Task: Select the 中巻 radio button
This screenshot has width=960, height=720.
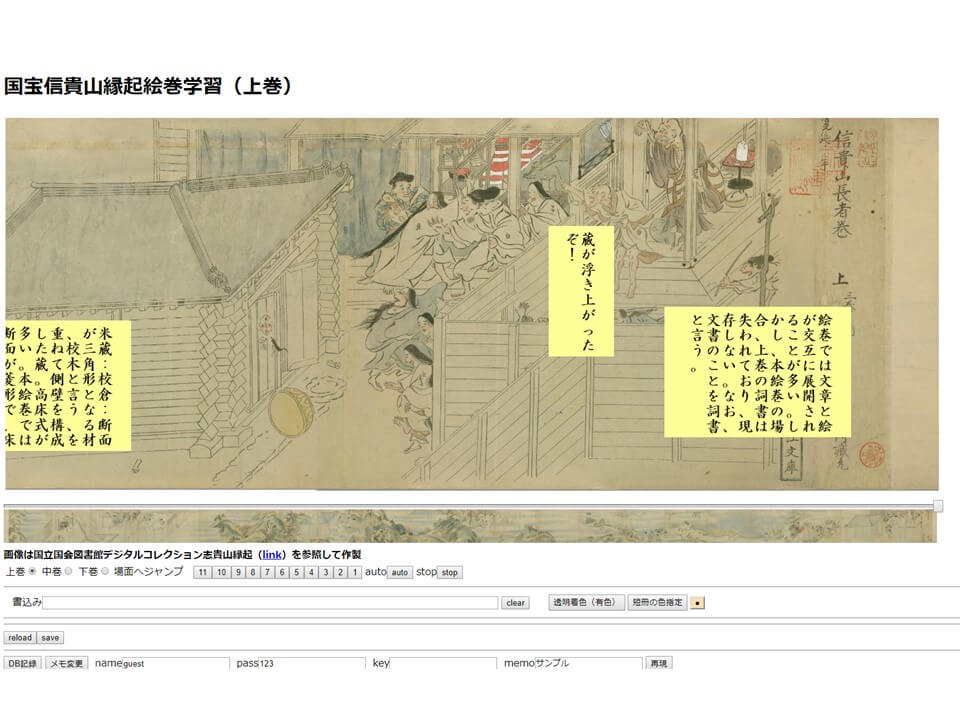Action: [x=69, y=571]
